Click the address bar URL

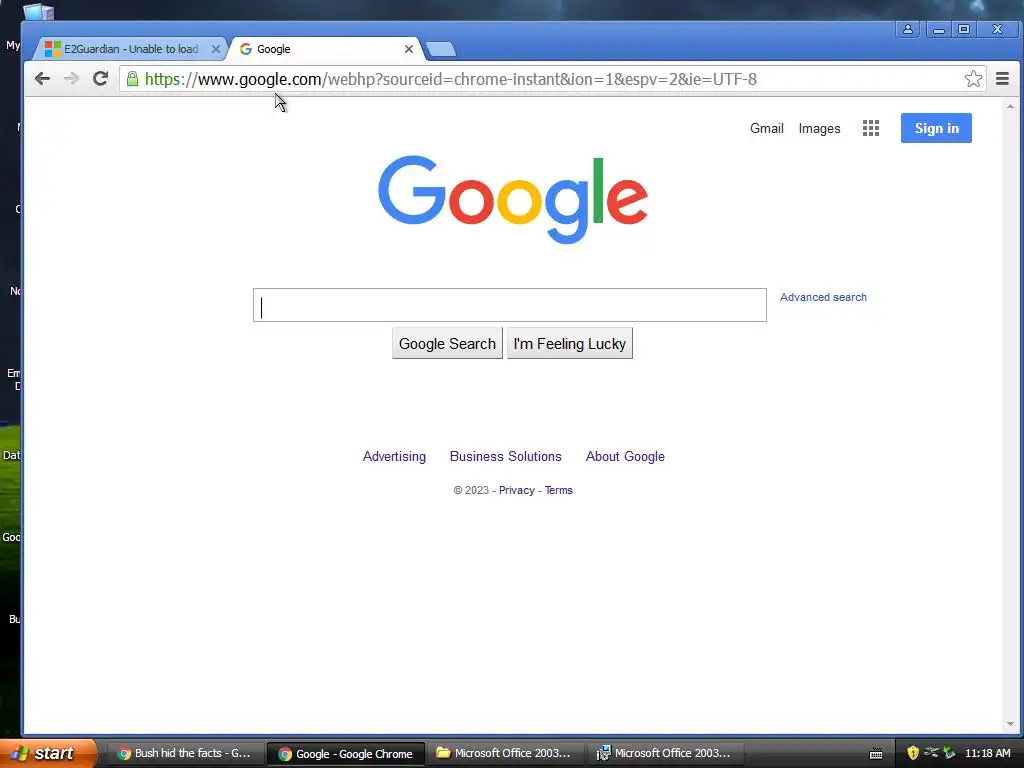click(x=451, y=79)
